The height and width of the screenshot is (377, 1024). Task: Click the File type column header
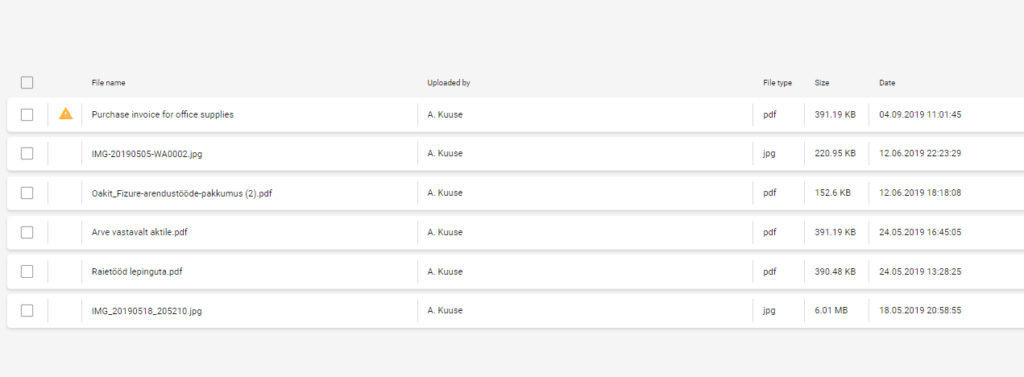(x=777, y=83)
